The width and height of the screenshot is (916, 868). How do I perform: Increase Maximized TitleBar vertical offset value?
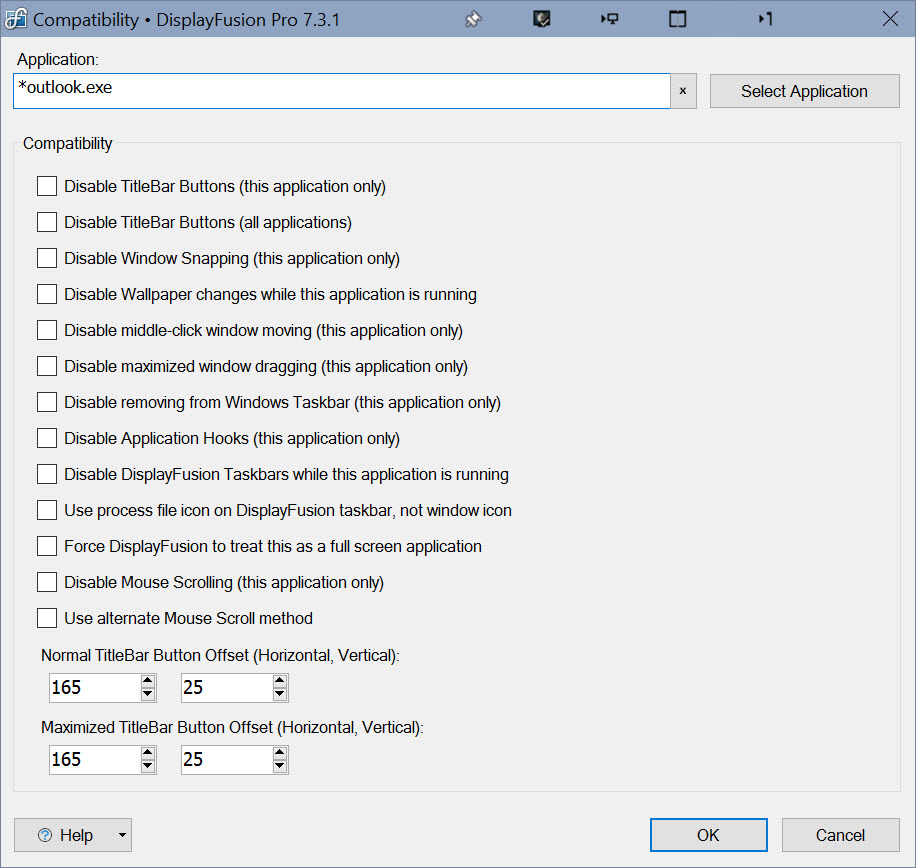[x=280, y=753]
